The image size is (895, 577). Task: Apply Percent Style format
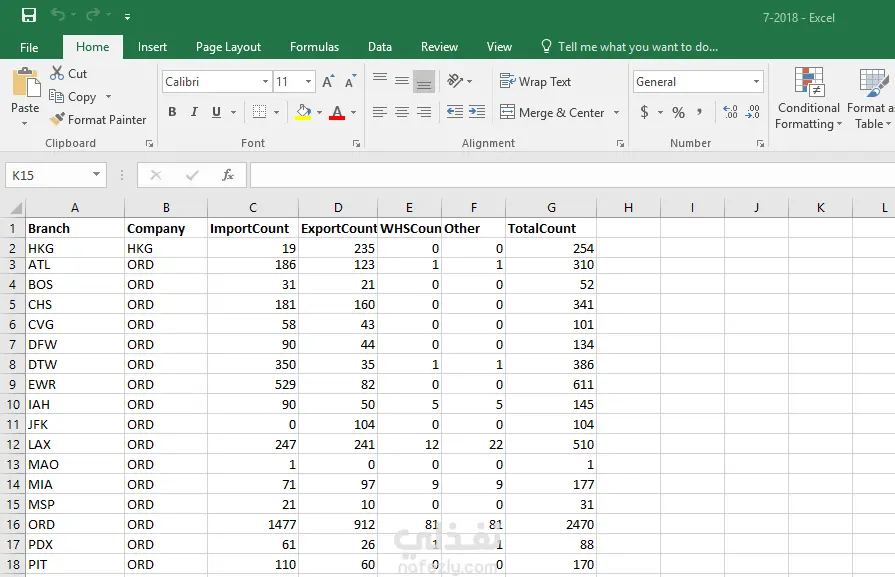(x=678, y=112)
